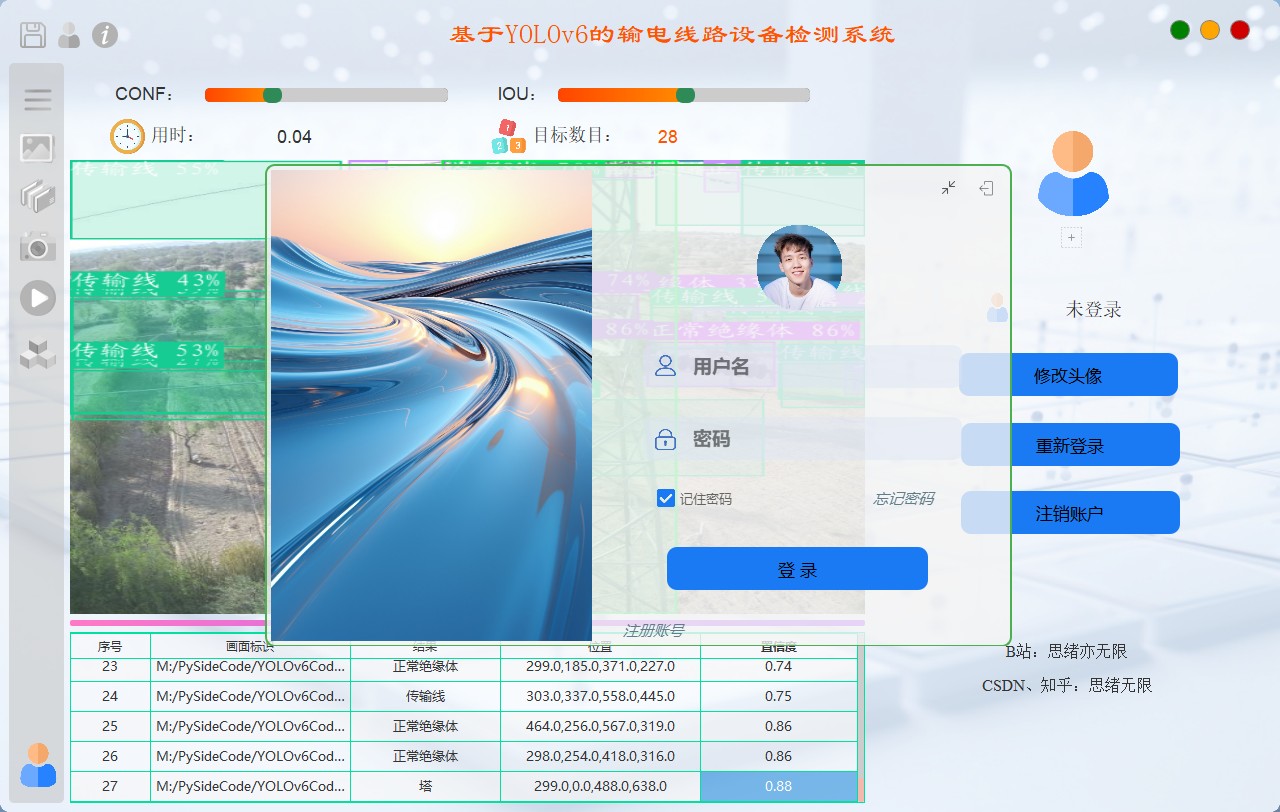Click position cell 464.0,256.0,567.0,319.0
The height and width of the screenshot is (812, 1280).
[600, 726]
